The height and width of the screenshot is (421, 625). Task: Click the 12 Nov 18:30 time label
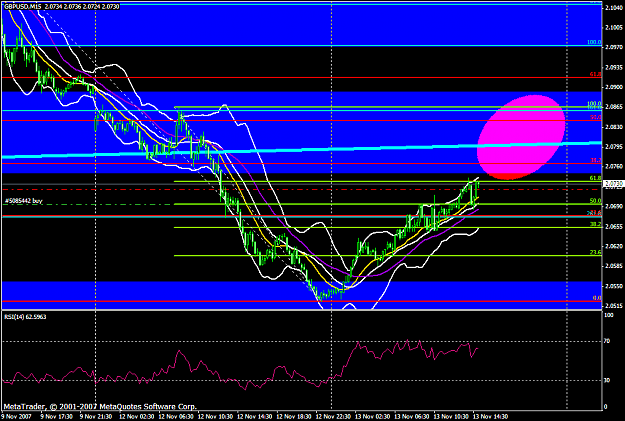pos(295,417)
